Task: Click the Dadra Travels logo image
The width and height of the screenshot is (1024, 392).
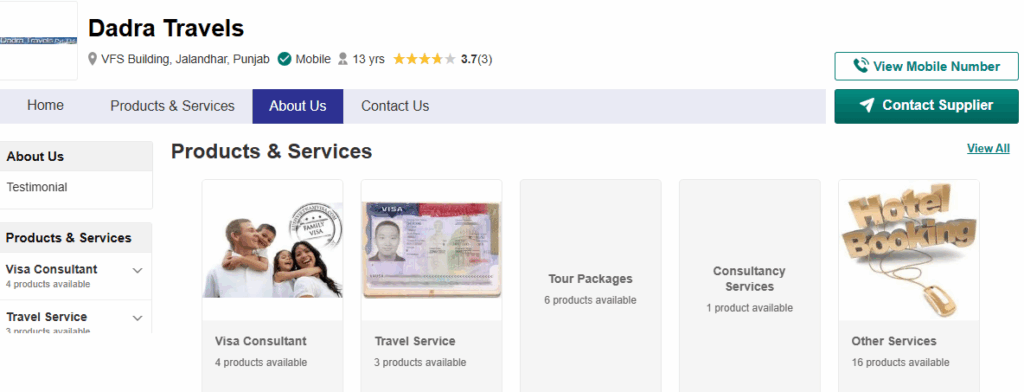Action: coord(38,41)
